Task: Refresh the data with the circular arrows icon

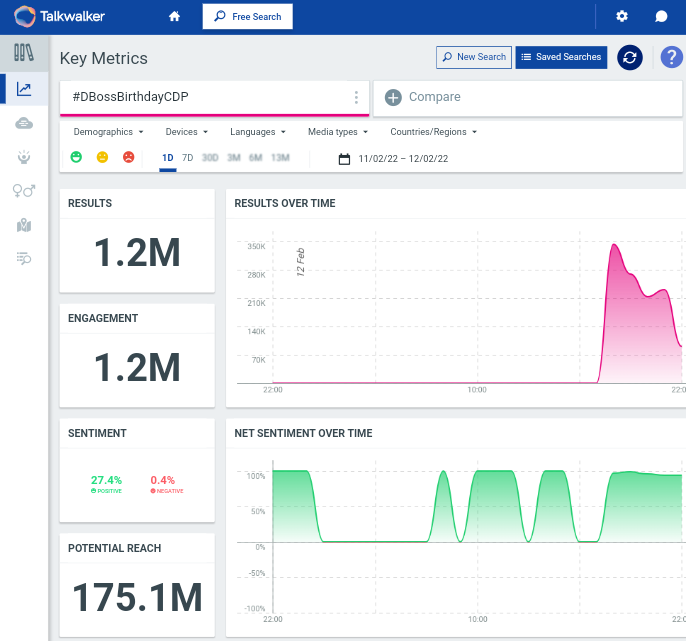Action: 630,57
